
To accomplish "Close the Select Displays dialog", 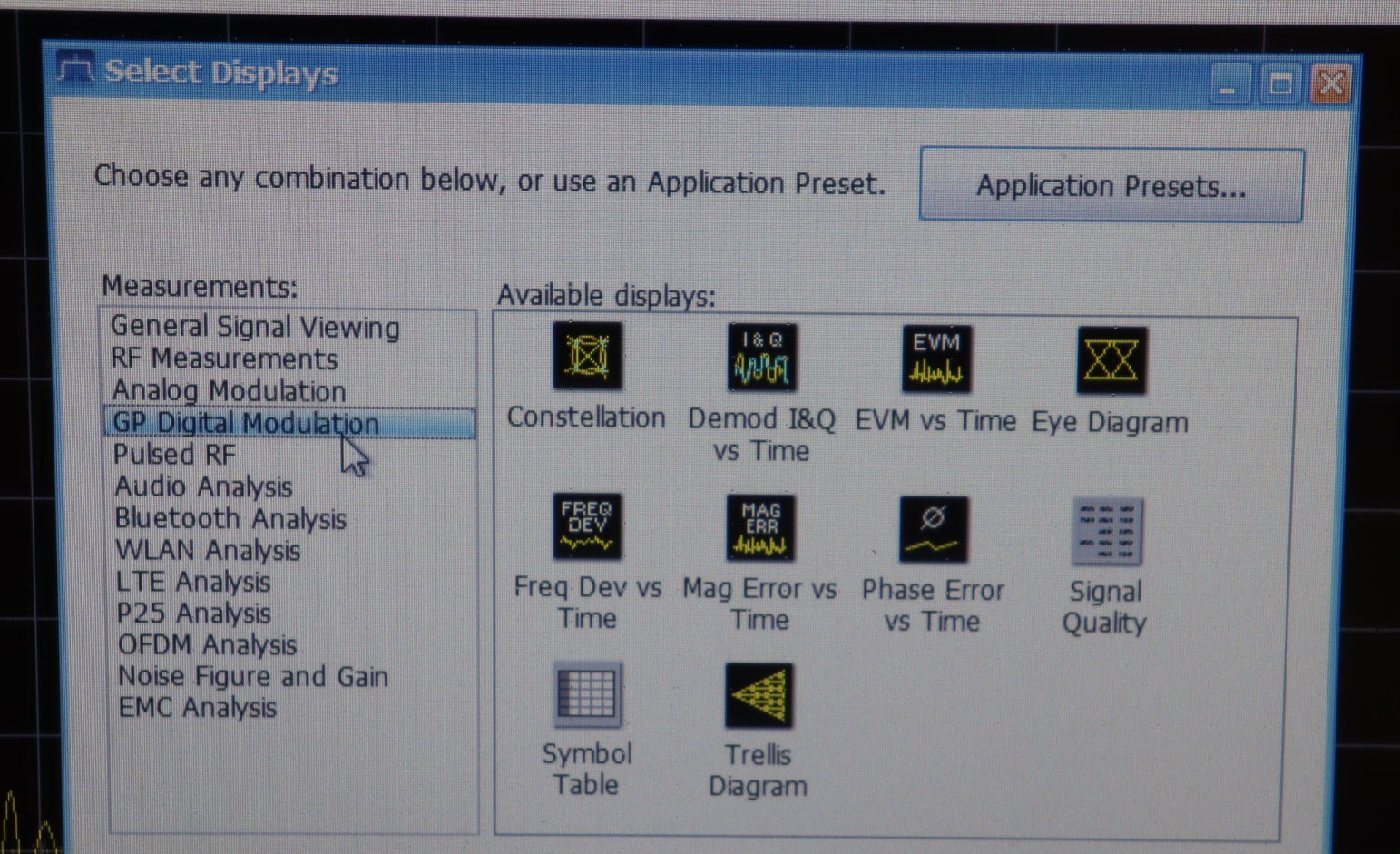I will click(1331, 84).
